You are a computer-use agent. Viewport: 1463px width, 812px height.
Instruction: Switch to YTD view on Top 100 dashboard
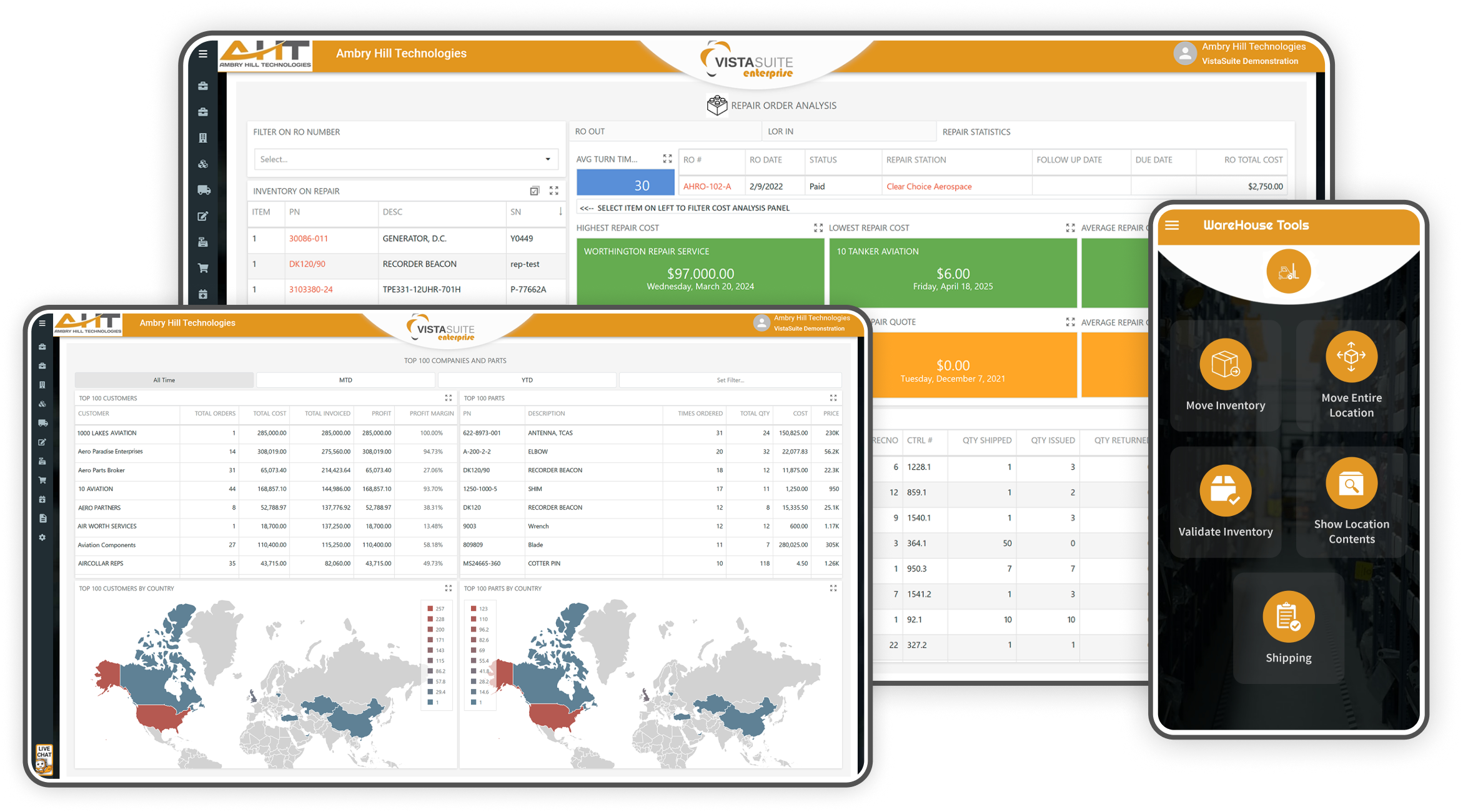pyautogui.click(x=527, y=380)
